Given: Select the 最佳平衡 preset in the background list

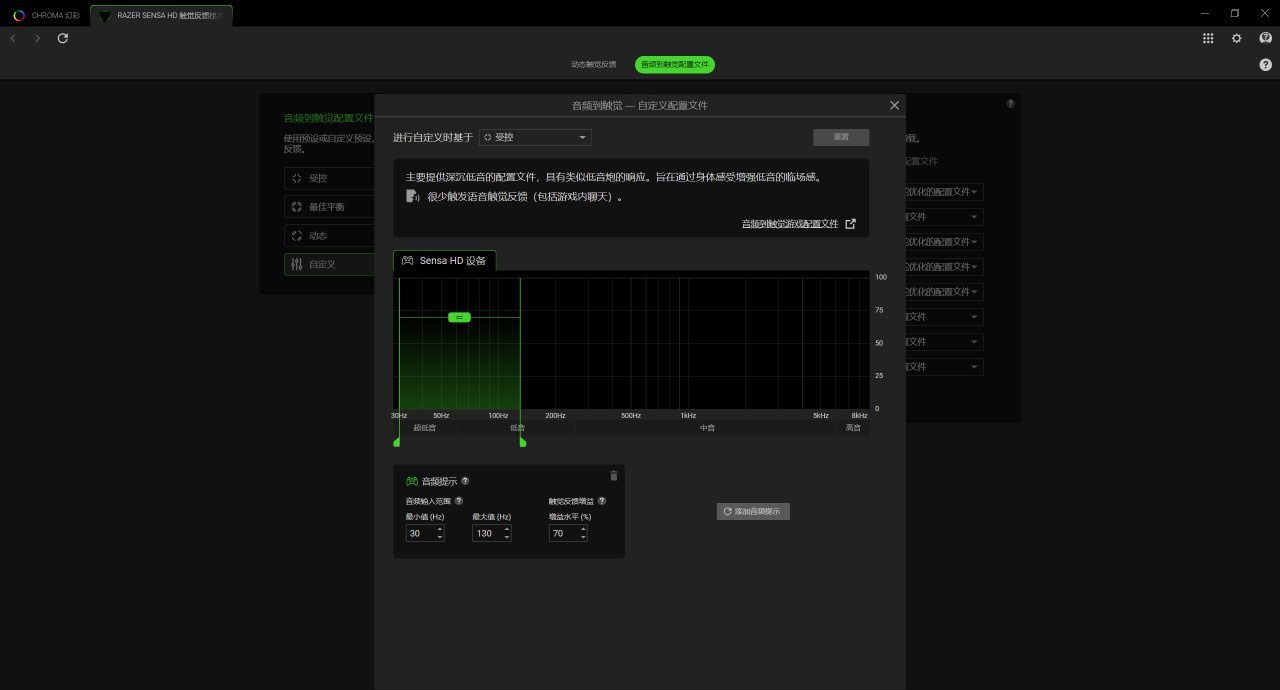Looking at the screenshot, I should click(x=329, y=207).
